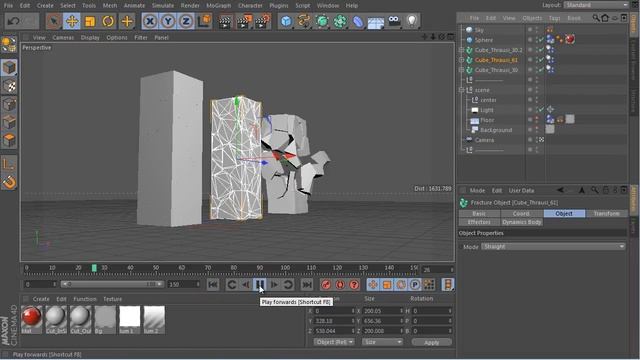Click the Floor environment object icon
The image size is (640, 360).
pos(376,22)
